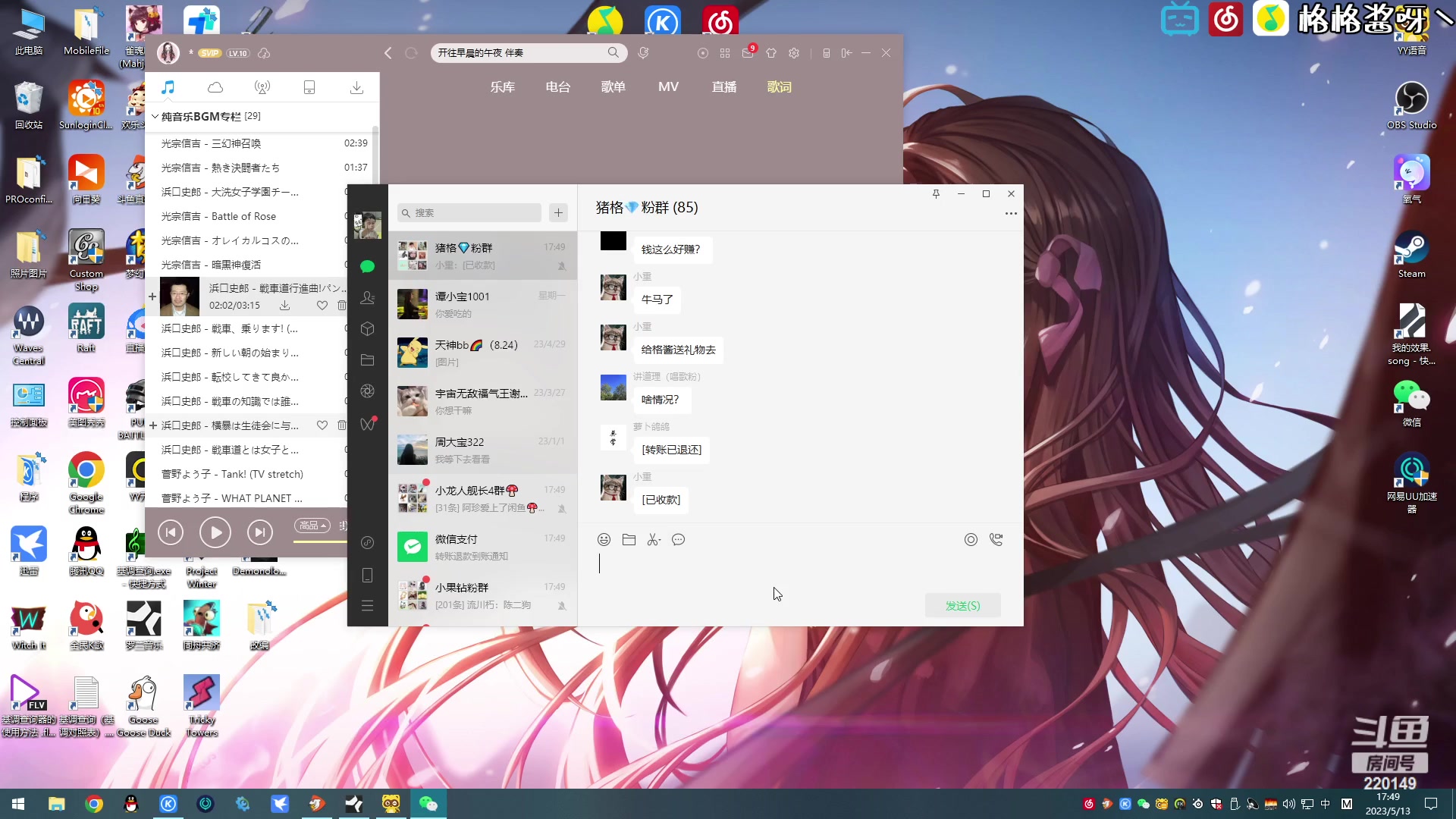Open the 谭小宝1001 conversation

[x=482, y=304]
